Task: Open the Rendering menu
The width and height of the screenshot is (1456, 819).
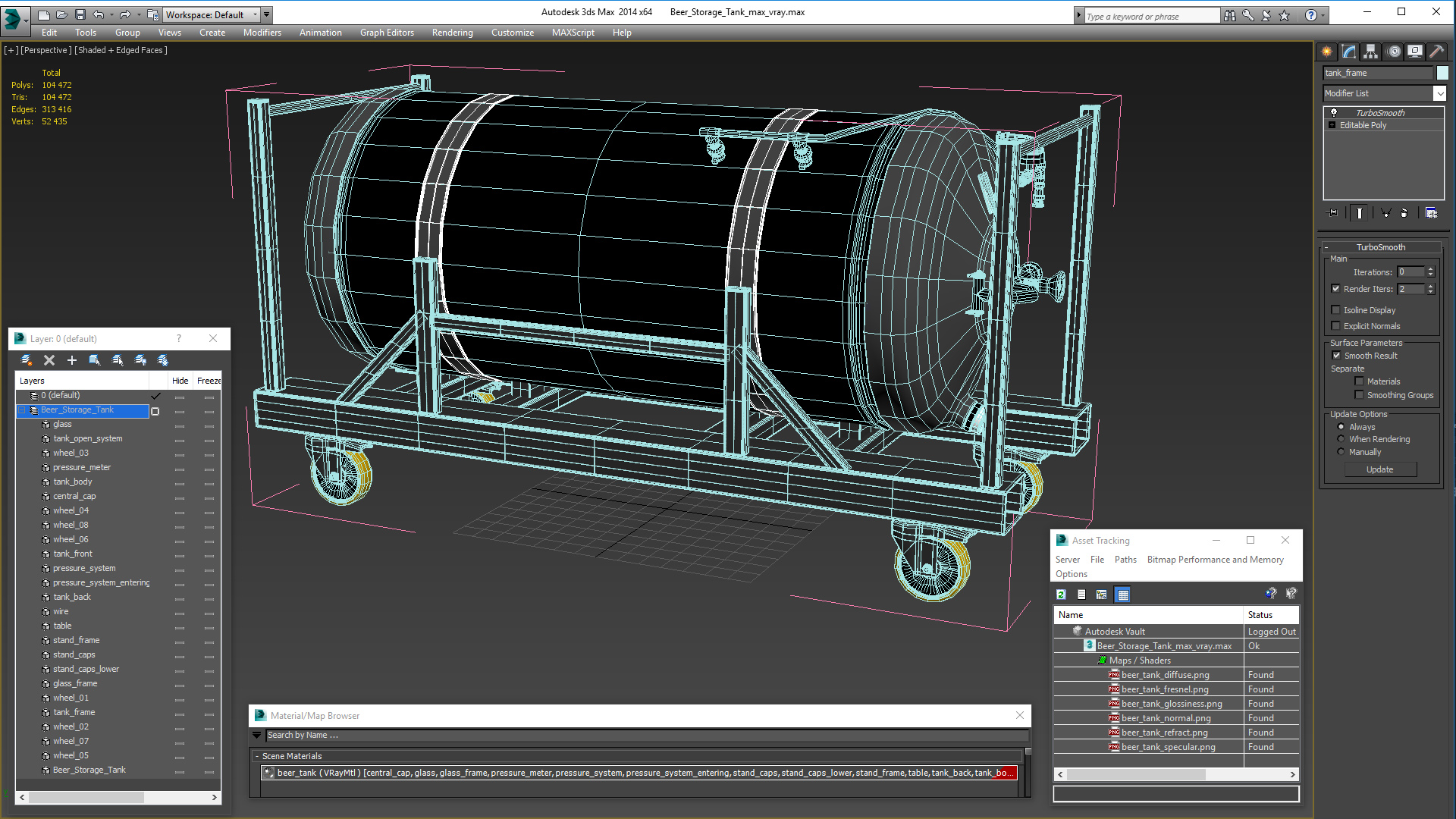Action: click(x=452, y=33)
